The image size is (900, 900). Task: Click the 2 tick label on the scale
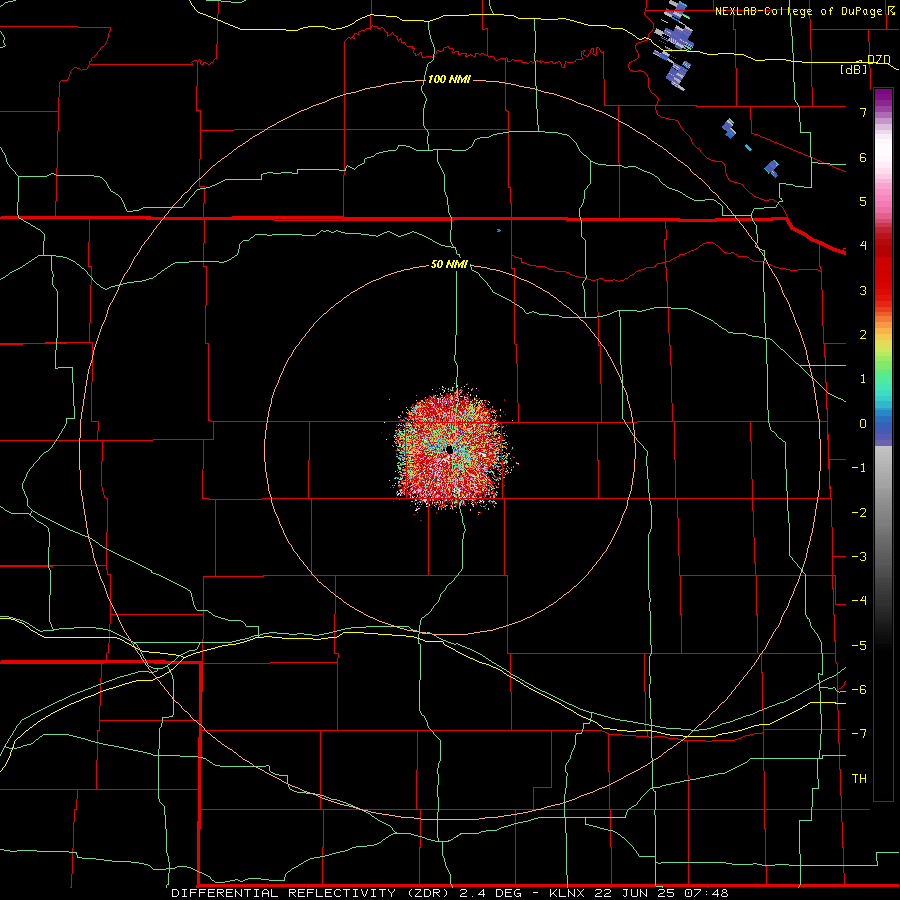click(863, 335)
